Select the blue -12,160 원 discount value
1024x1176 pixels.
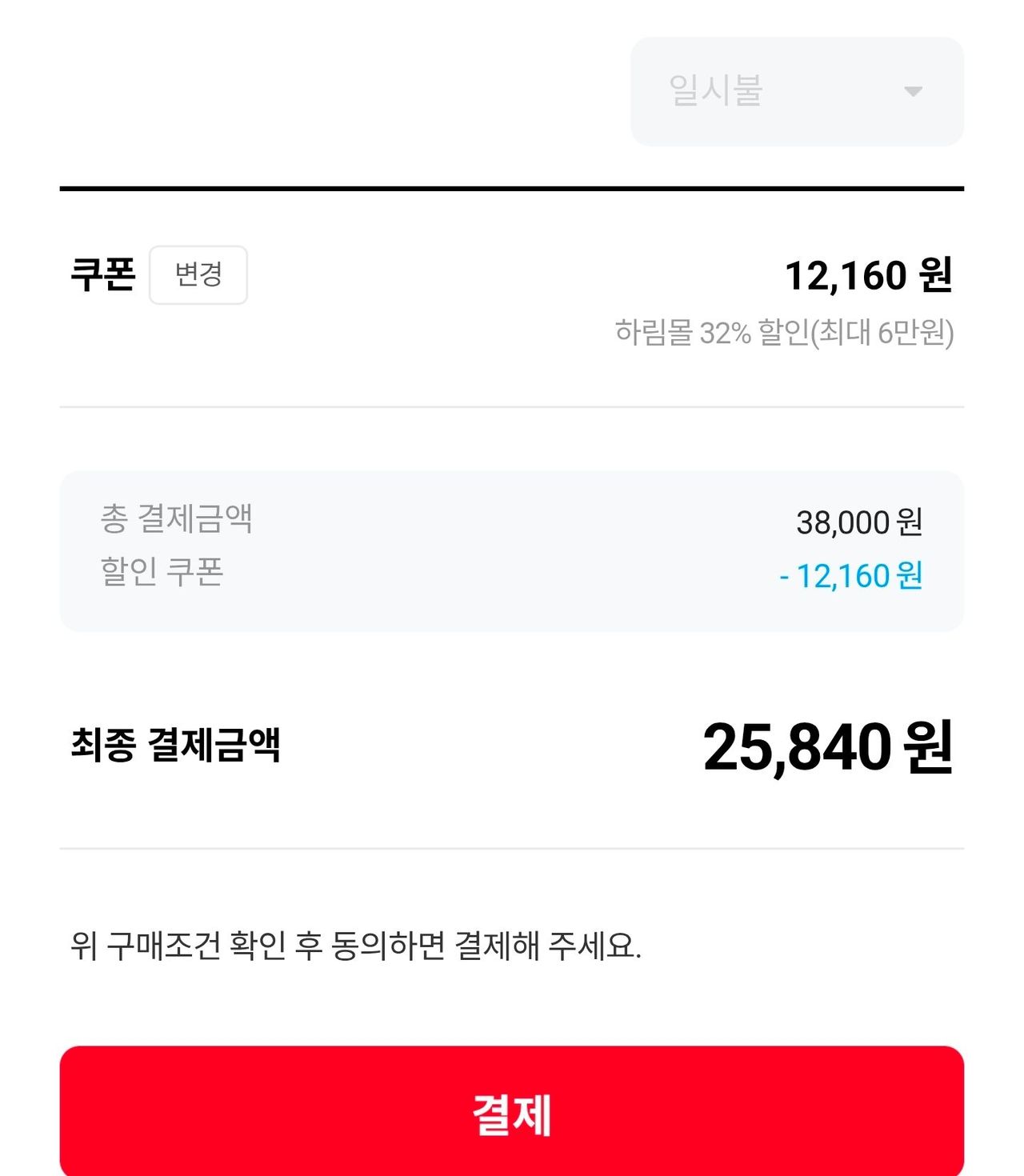coord(851,576)
